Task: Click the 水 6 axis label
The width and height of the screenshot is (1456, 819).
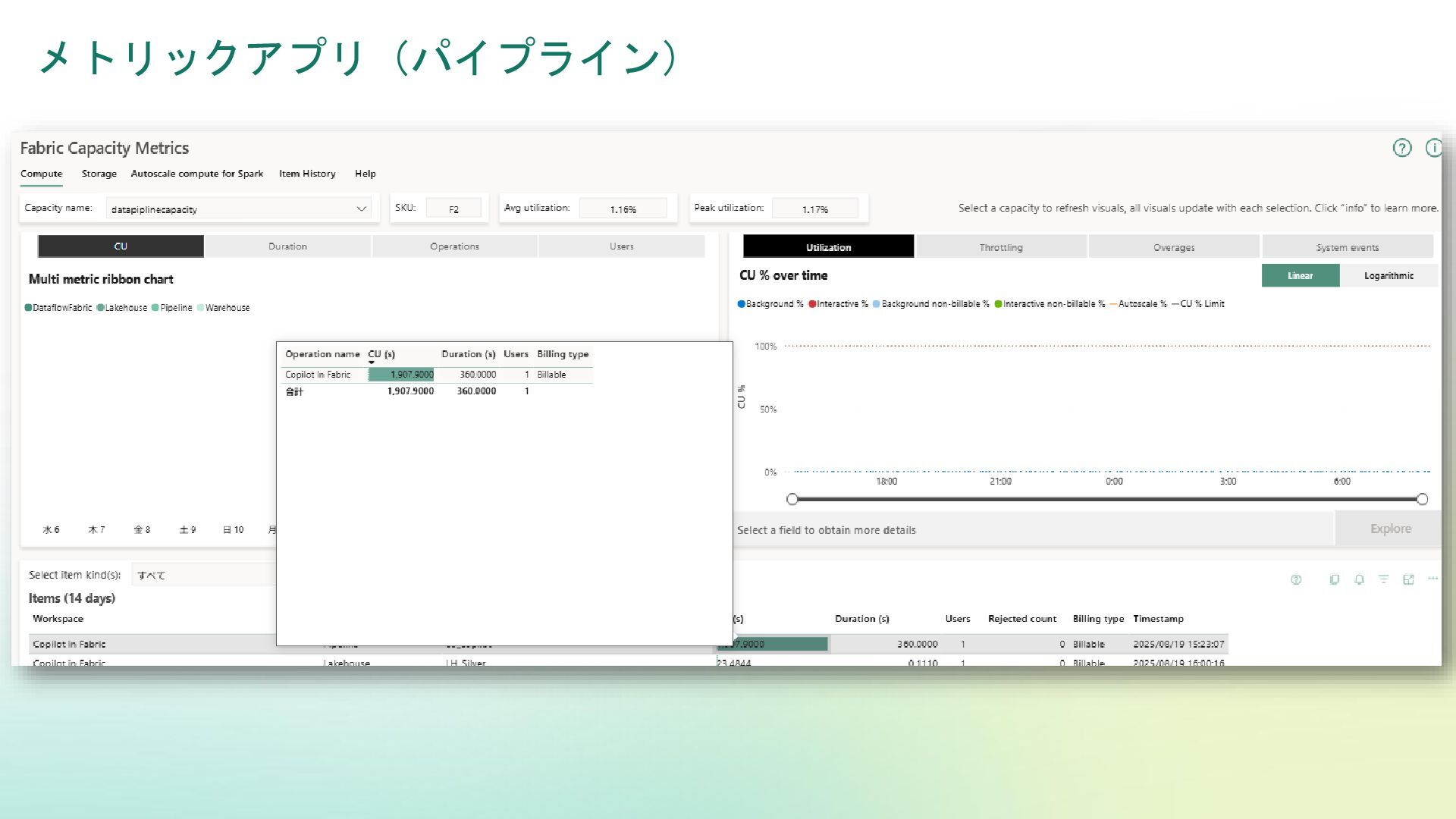Action: tap(51, 530)
